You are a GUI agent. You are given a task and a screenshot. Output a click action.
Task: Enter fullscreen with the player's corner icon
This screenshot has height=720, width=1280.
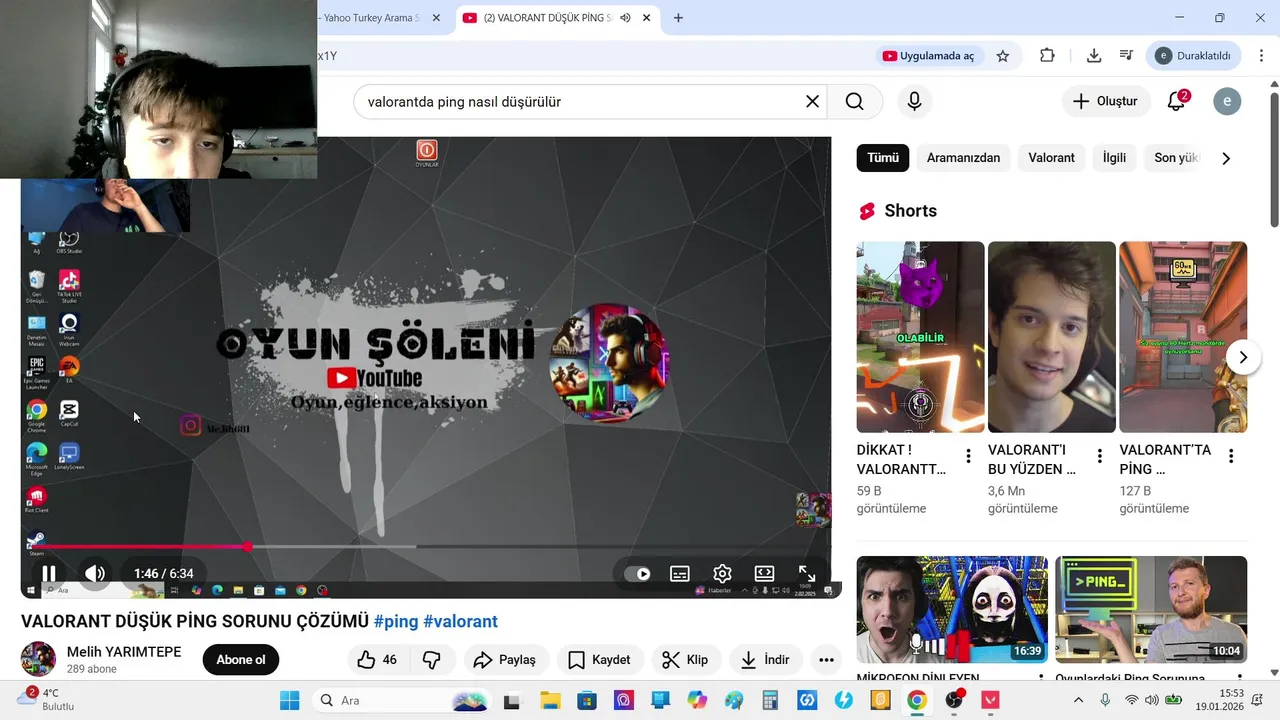807,574
